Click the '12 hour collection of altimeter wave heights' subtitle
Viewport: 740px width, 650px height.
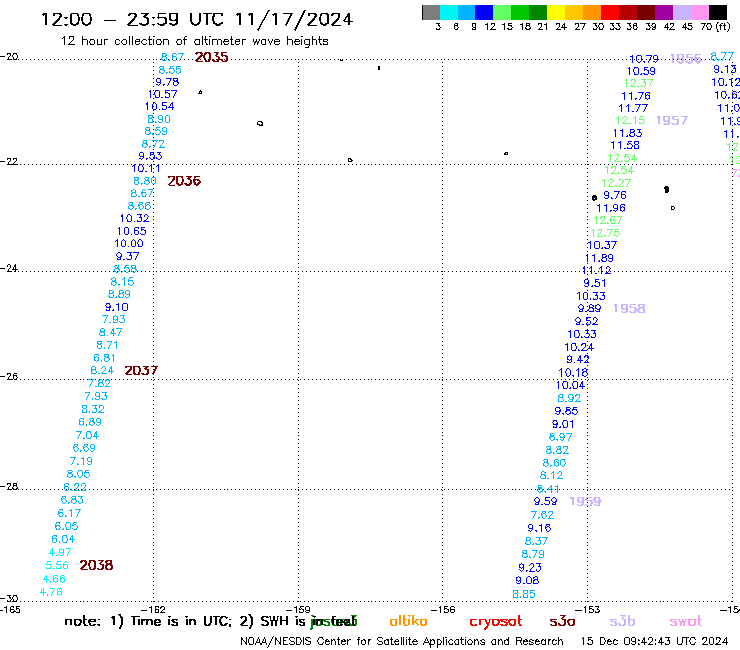pos(194,41)
